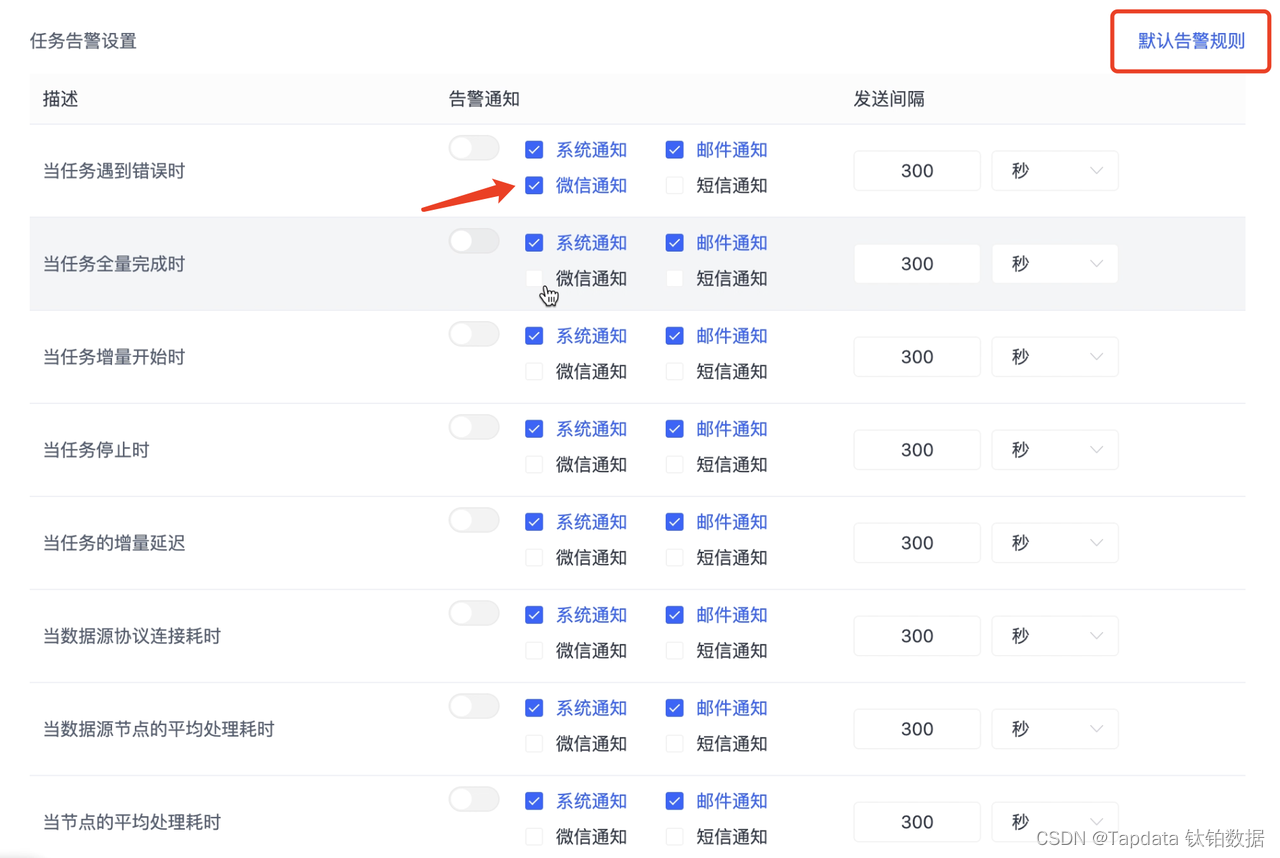This screenshot has height=858, width=1280.
Task: Open the 秒 unit dropdown for 当任务全量完成时
Action: (x=1055, y=264)
